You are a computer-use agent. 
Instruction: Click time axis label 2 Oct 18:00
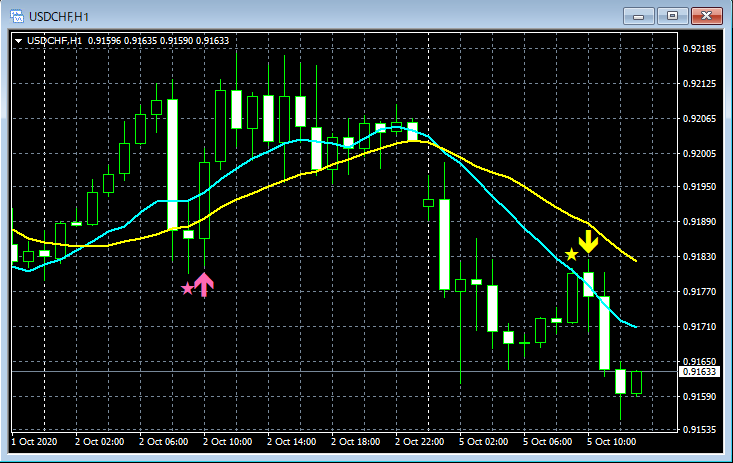coord(356,441)
